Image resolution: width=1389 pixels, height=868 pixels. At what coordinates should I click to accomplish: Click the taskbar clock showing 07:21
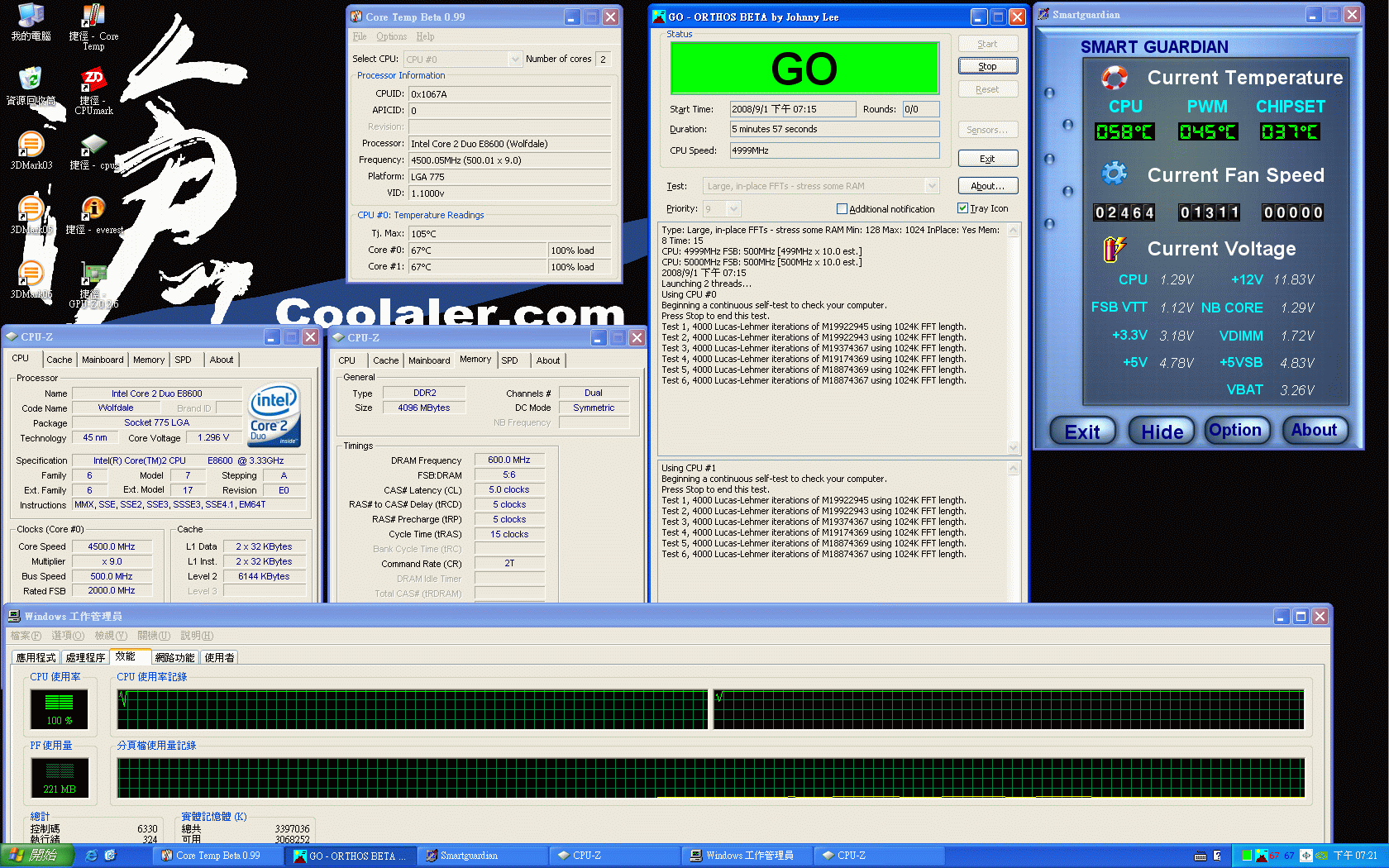(1355, 856)
